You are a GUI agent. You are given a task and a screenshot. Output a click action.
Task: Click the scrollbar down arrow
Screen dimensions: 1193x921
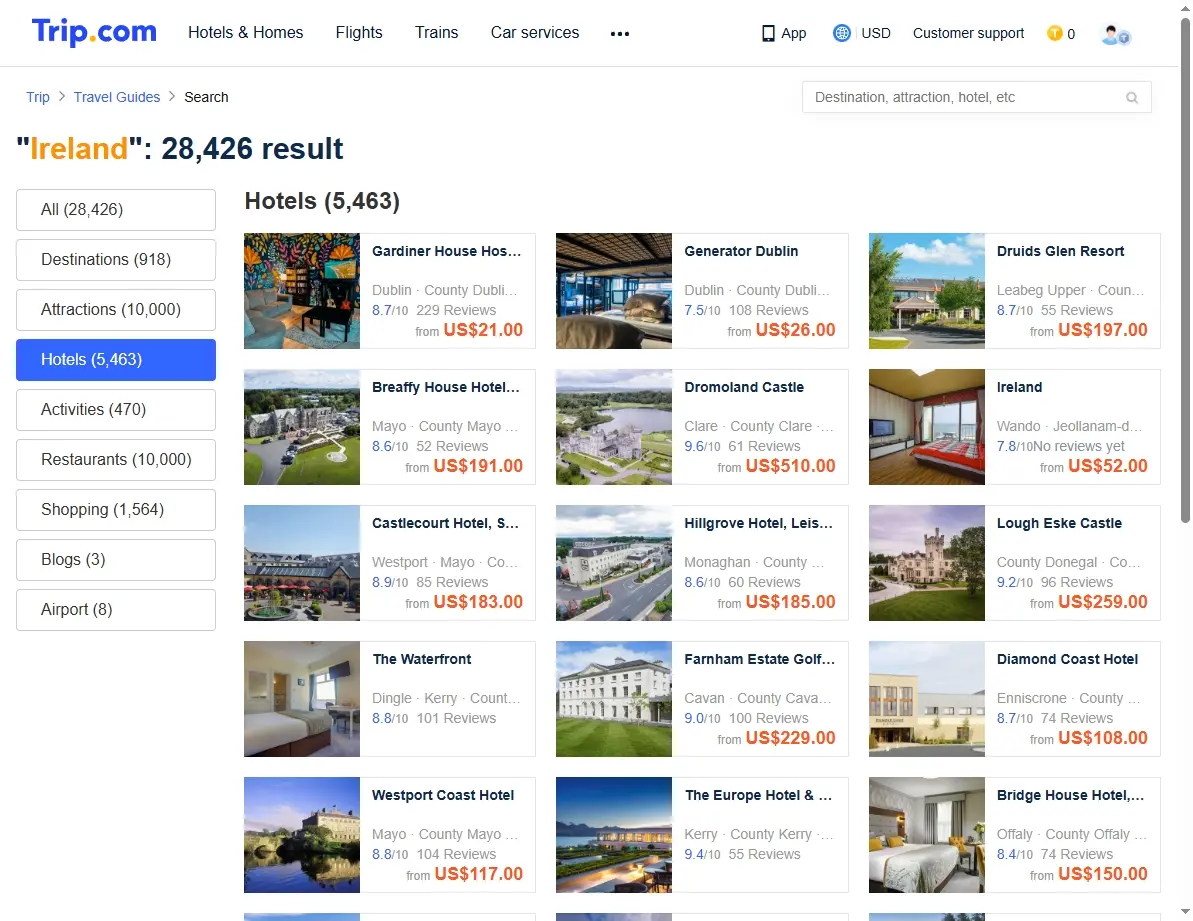pyautogui.click(x=1185, y=912)
